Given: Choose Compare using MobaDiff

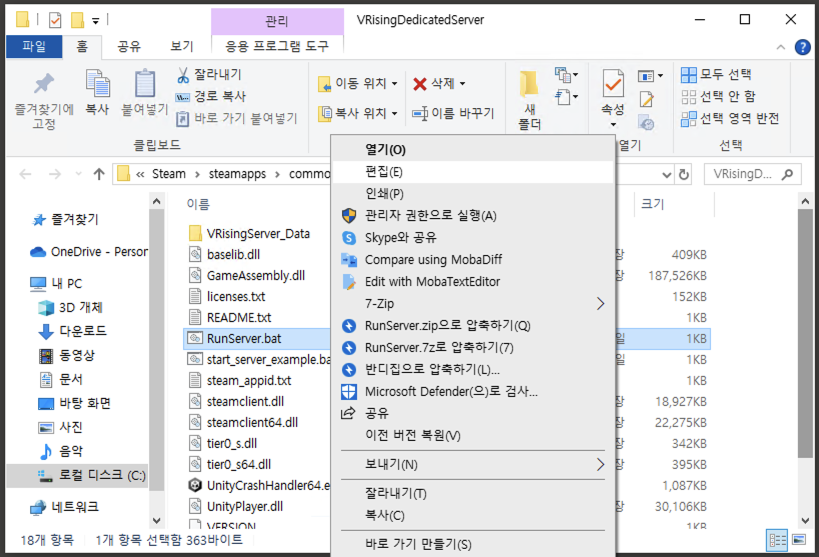Looking at the screenshot, I should tap(473, 260).
